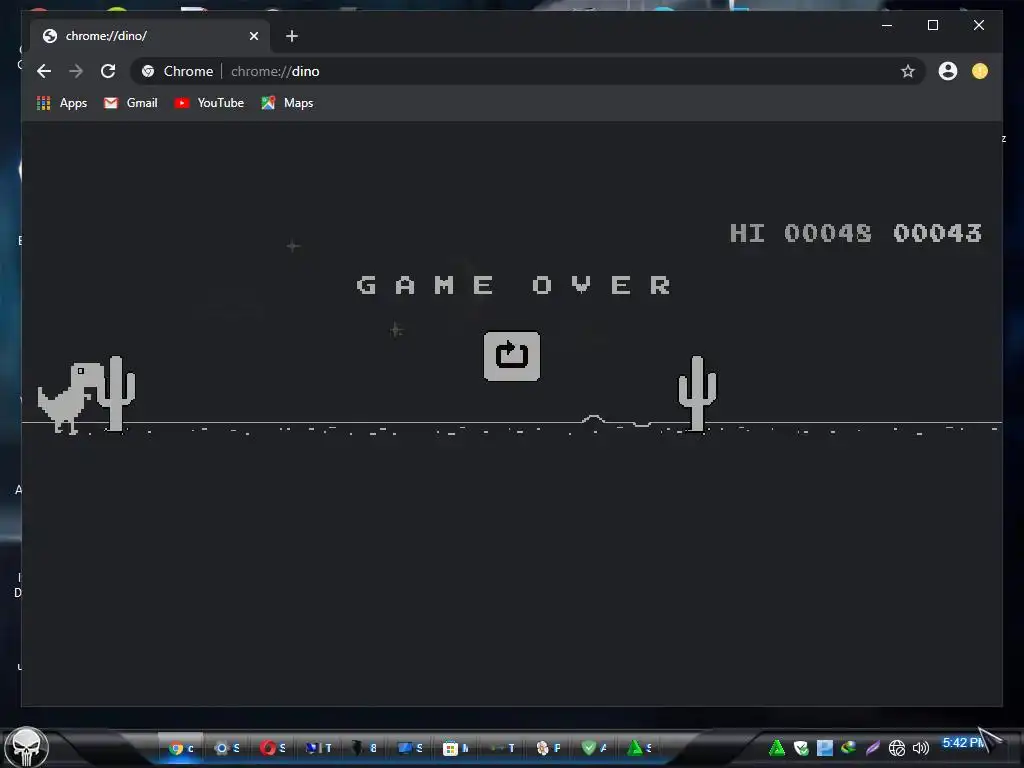The height and width of the screenshot is (768, 1024).
Task: Click the cactus on the right side
Action: pos(697,393)
